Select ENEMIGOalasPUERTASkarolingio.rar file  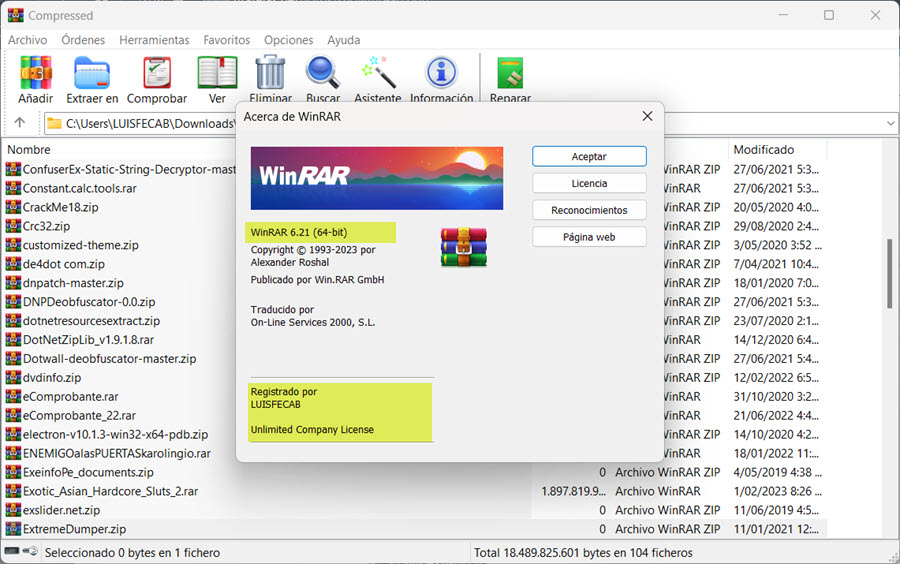pos(117,453)
